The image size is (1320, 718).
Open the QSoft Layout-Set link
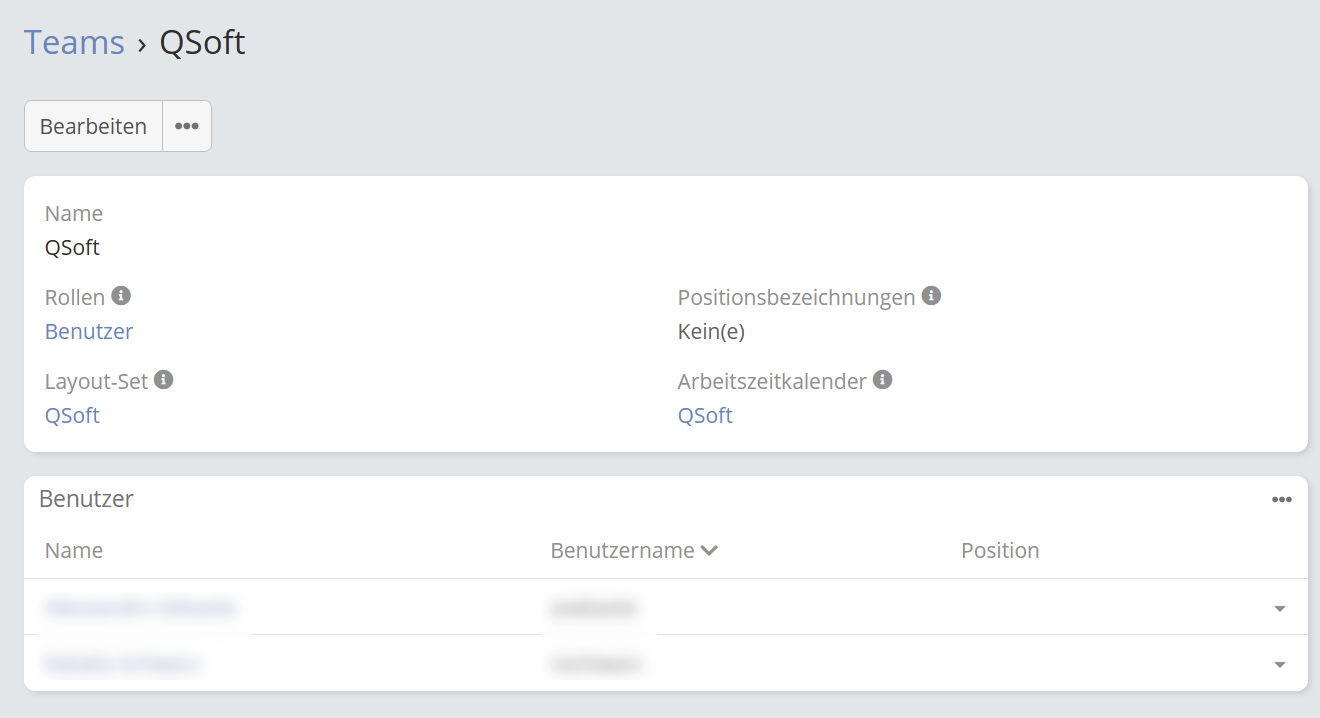(72, 415)
